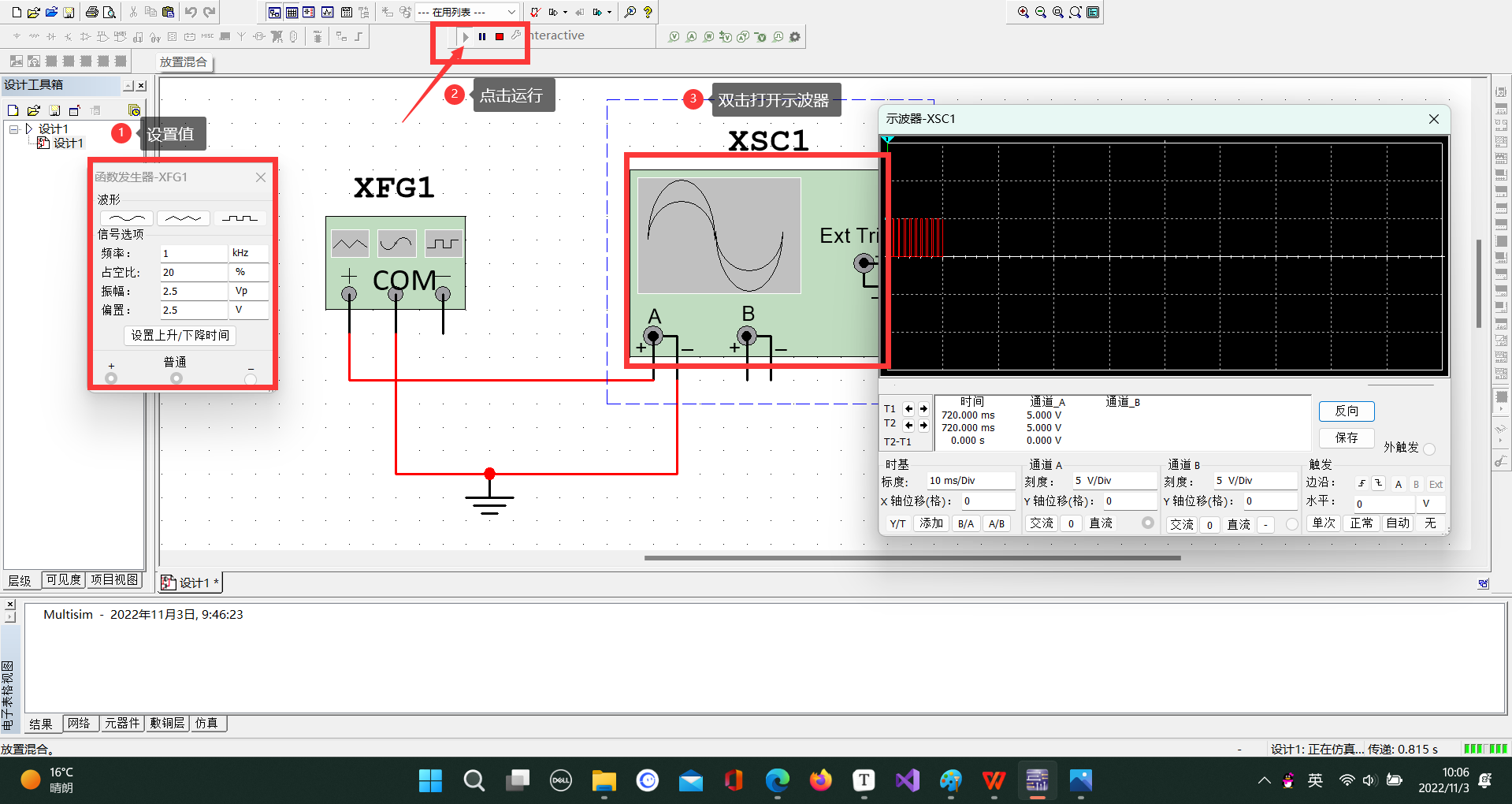This screenshot has height=804, width=1512.
Task: Click the Place Misc component icon
Action: (207, 36)
